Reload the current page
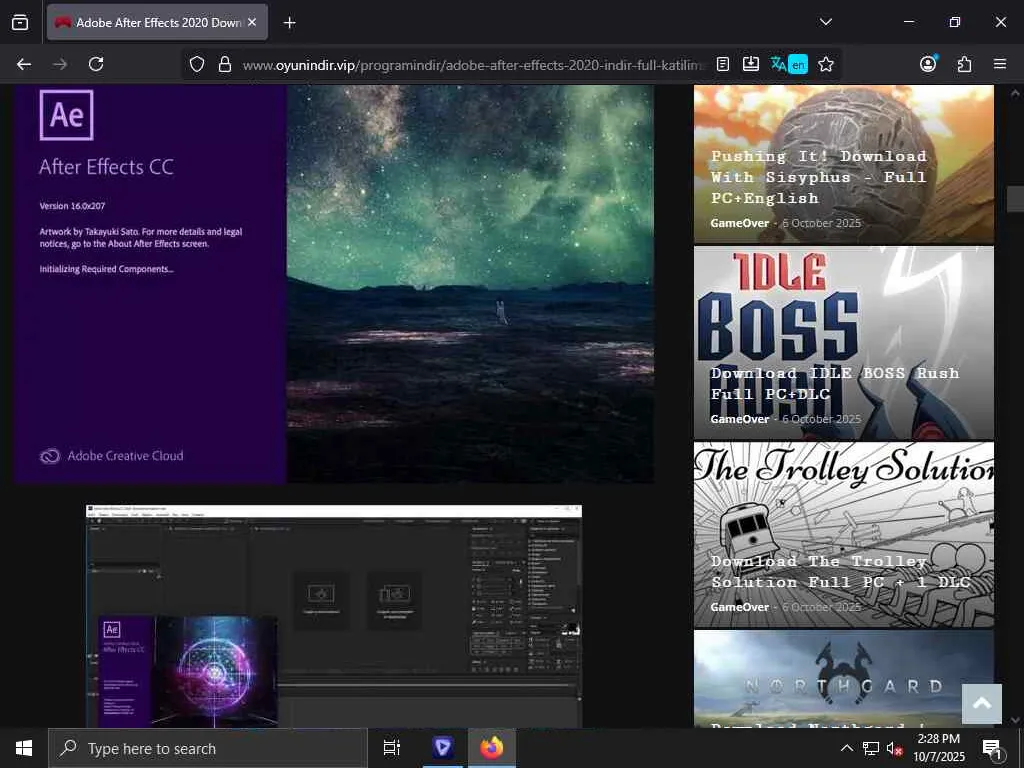 (x=96, y=64)
